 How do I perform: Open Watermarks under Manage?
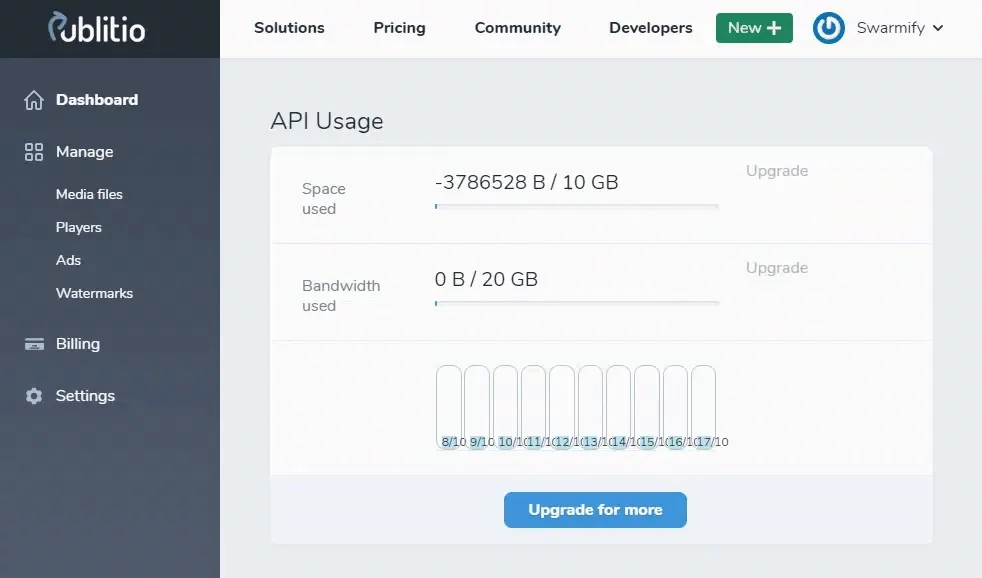[94, 293]
